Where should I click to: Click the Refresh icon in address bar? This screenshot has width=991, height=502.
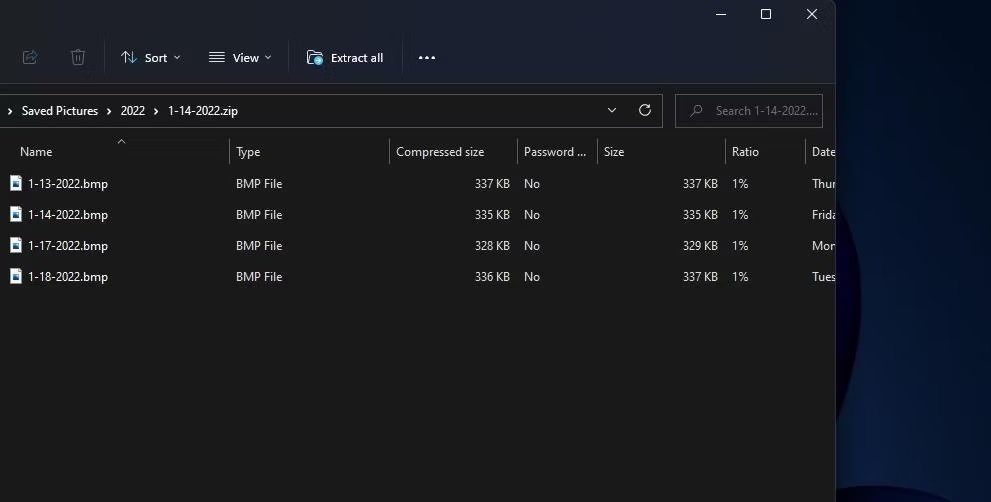pos(645,110)
